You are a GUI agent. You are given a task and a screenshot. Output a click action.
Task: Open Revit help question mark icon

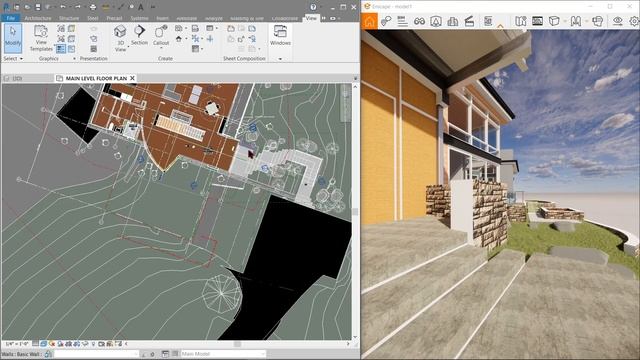[313, 7]
